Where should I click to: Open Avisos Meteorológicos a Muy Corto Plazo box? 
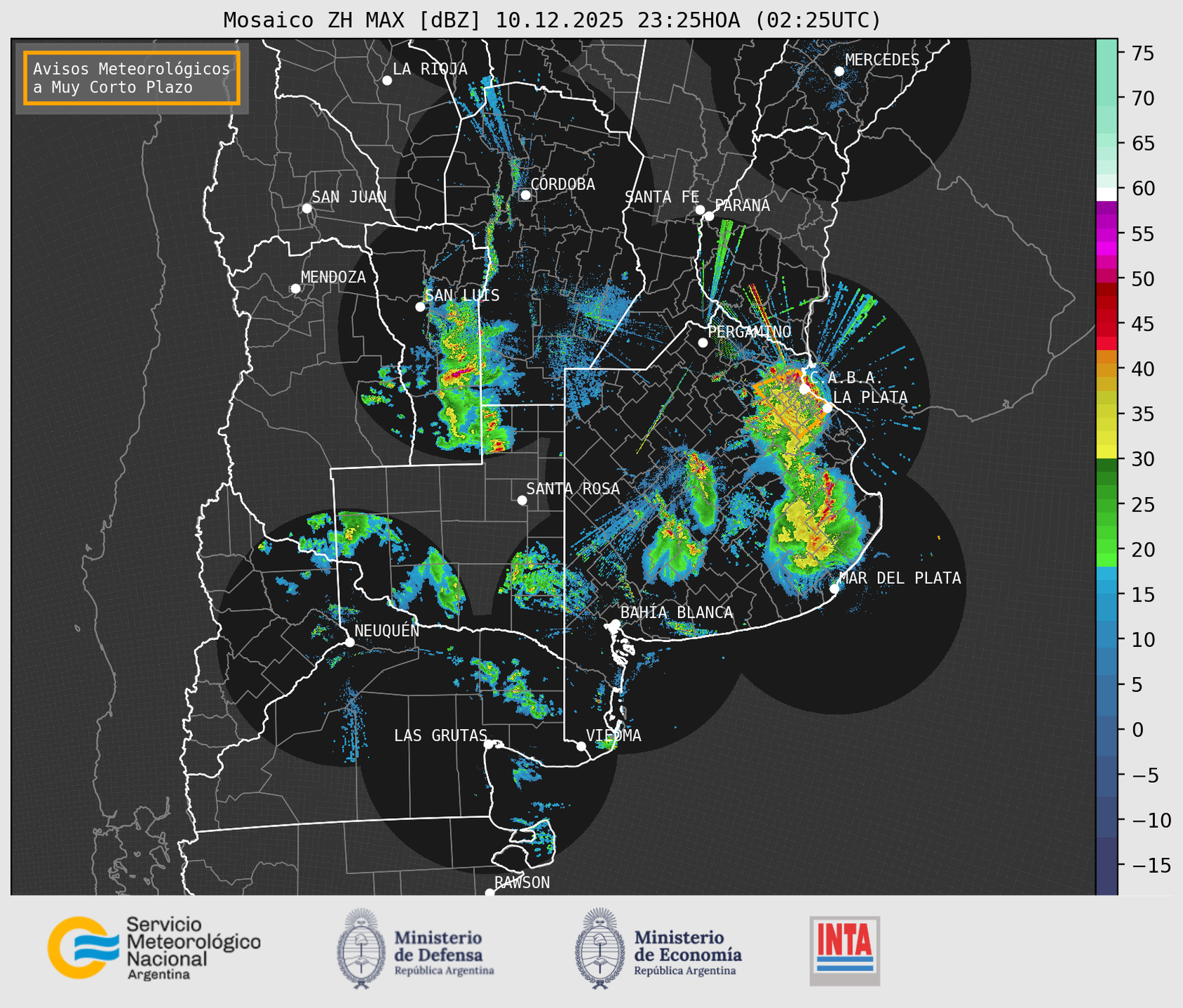tap(132, 78)
